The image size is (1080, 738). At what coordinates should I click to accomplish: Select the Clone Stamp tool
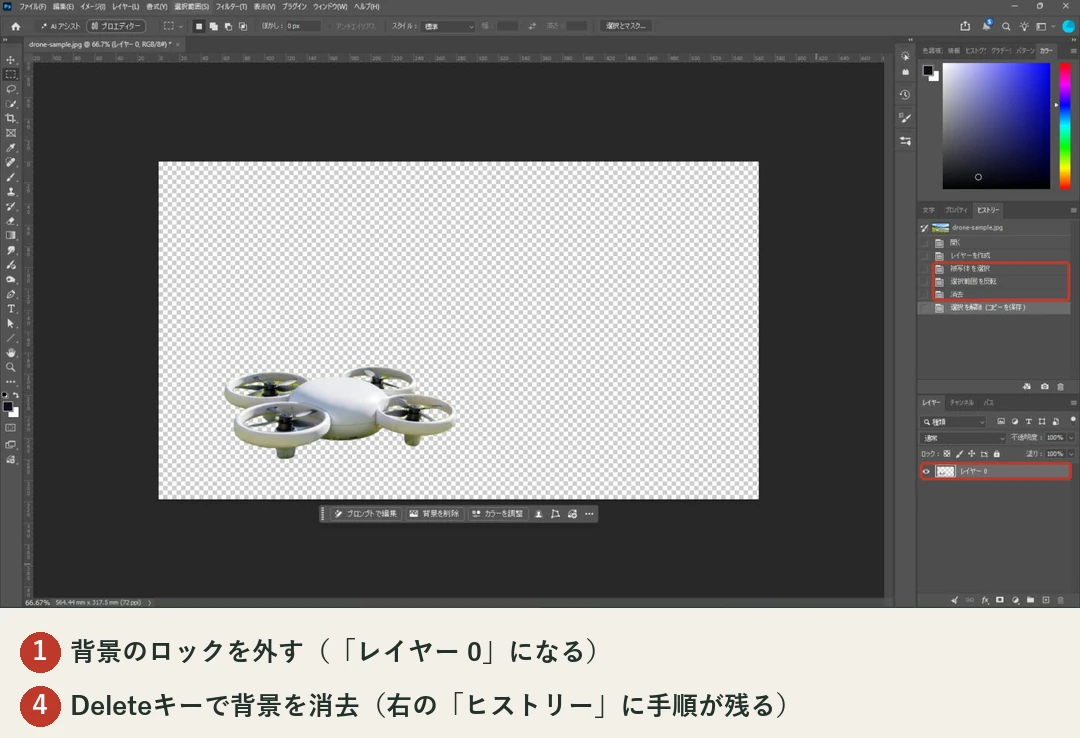click(11, 192)
